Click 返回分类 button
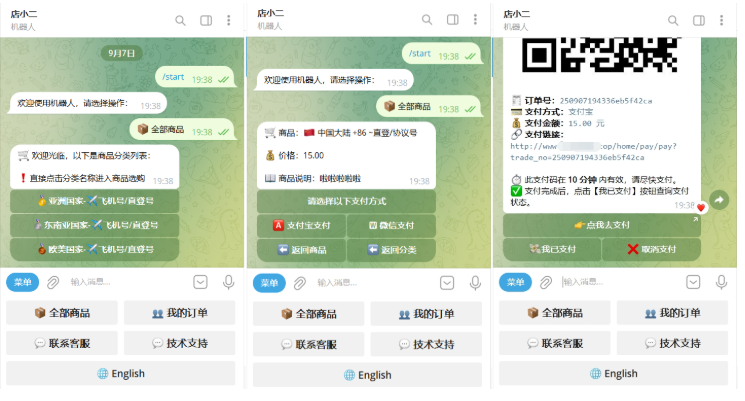Image resolution: width=745 pixels, height=401 pixels. [x=392, y=249]
